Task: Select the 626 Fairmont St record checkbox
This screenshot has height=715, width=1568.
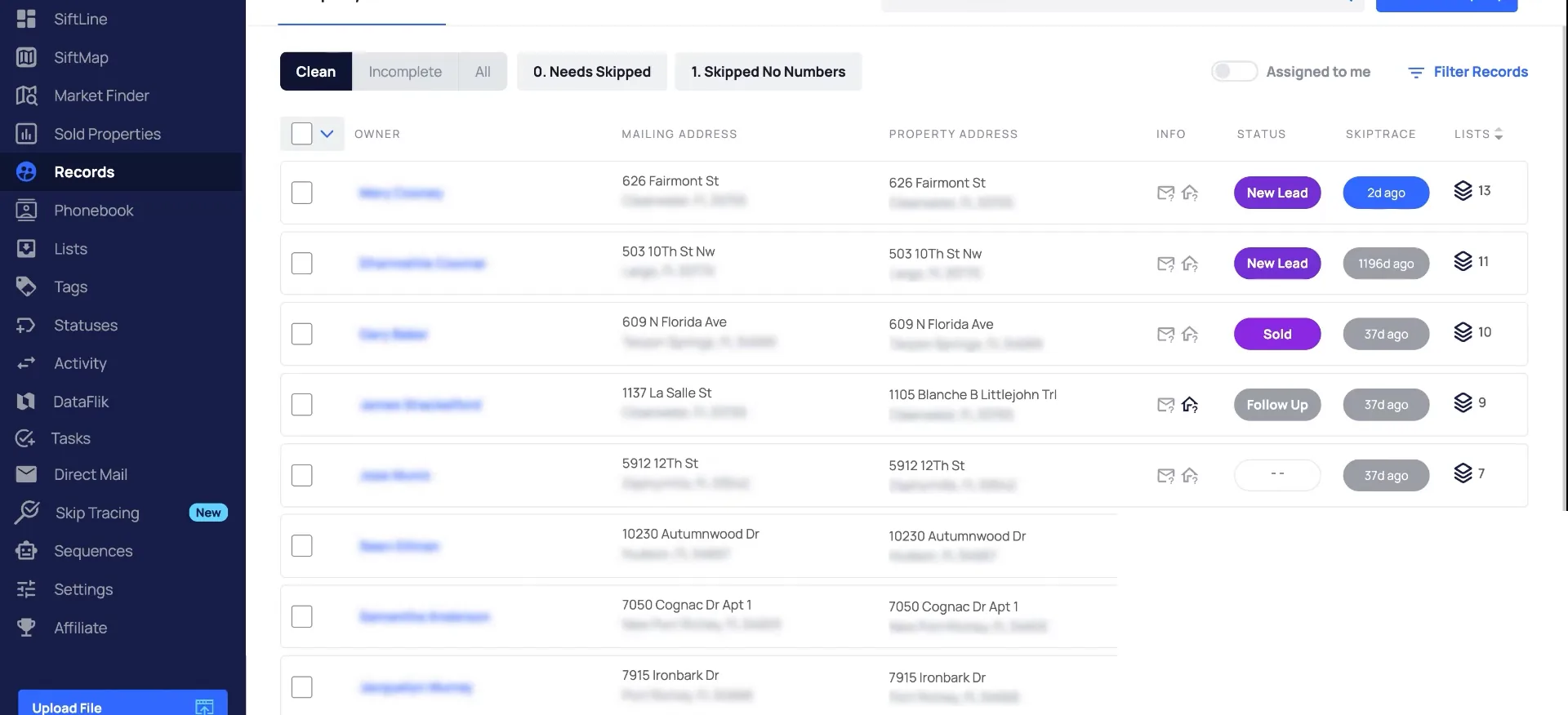Action: (x=301, y=193)
